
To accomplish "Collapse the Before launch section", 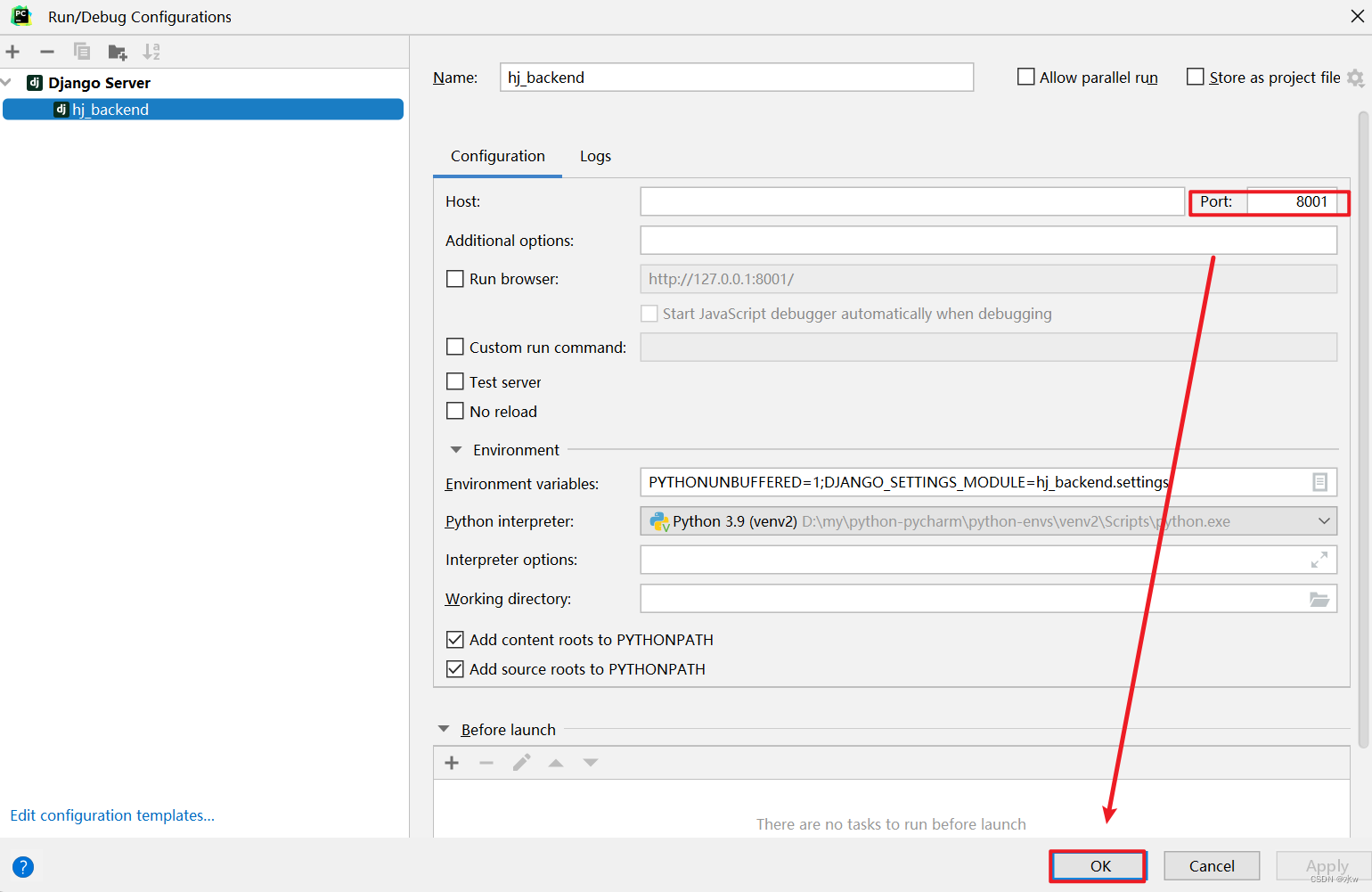I will pos(444,729).
